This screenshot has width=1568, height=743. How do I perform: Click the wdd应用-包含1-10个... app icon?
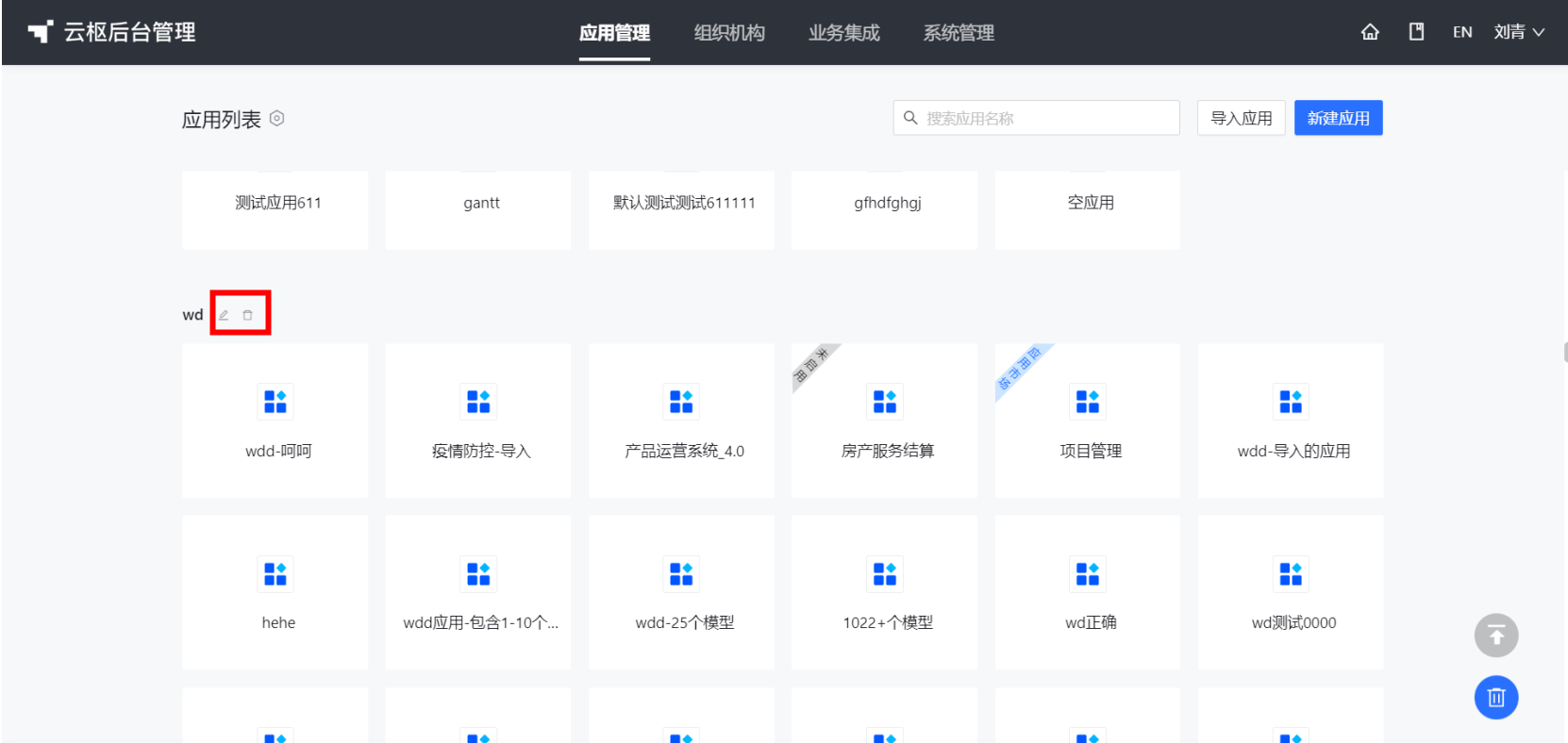478,573
